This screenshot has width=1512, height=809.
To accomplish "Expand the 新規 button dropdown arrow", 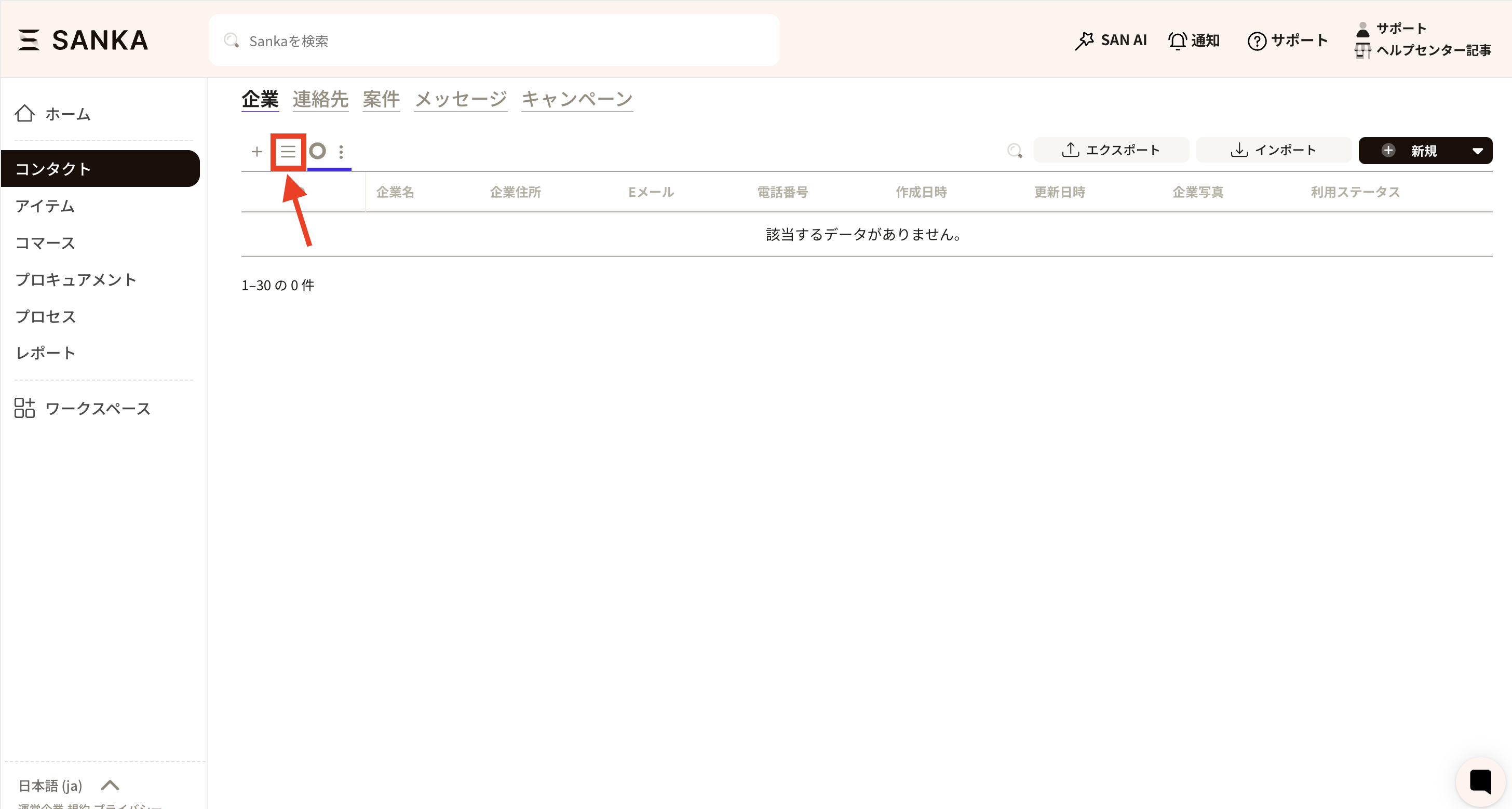I will click(1477, 151).
